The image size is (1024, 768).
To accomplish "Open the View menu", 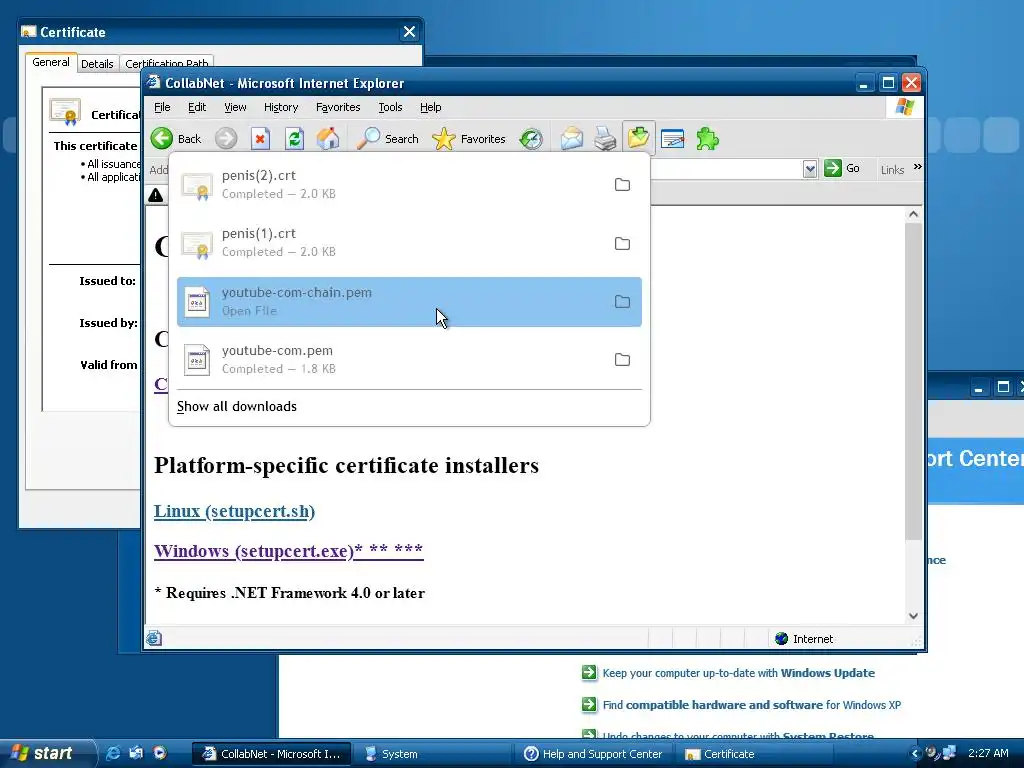I will point(235,107).
